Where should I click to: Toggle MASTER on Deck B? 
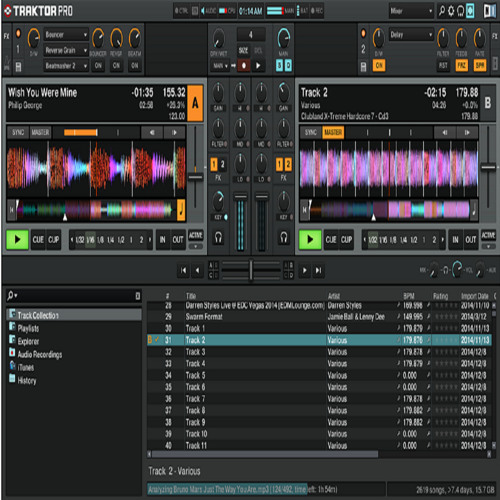pyautogui.click(x=333, y=132)
